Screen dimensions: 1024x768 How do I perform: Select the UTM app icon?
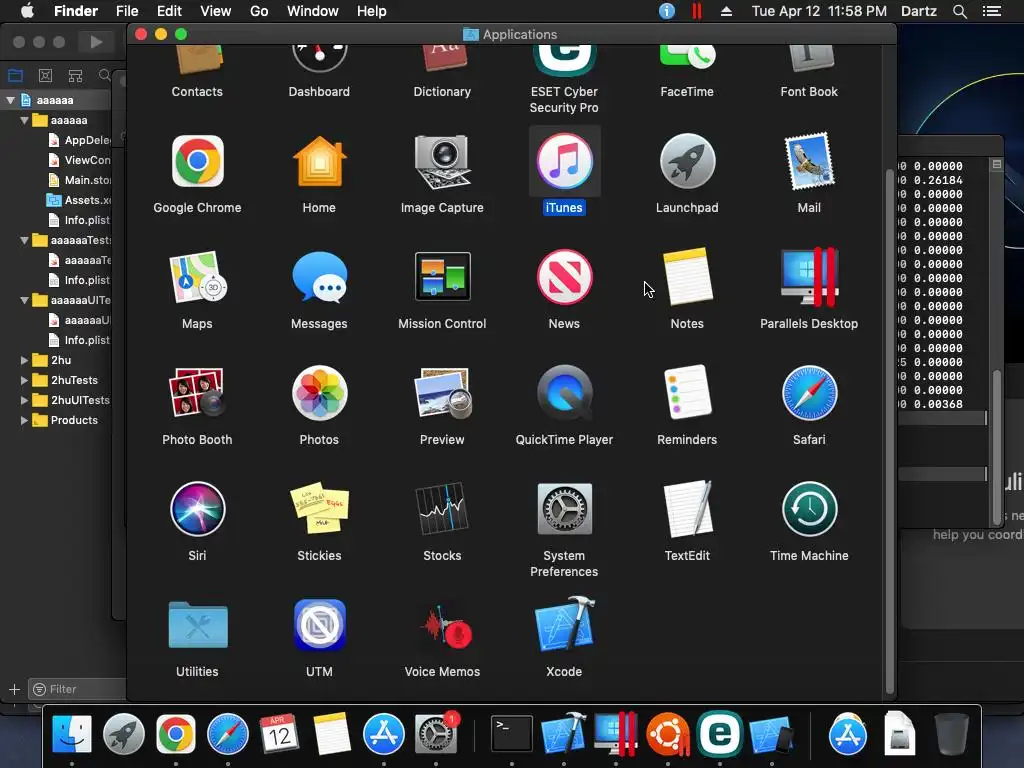pos(319,625)
